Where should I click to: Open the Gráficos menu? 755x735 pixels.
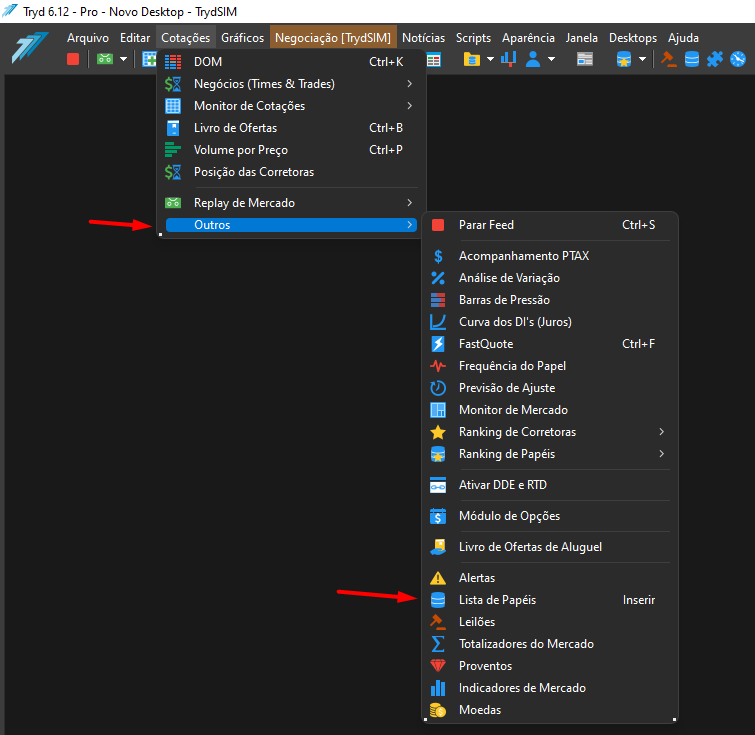[x=242, y=38]
